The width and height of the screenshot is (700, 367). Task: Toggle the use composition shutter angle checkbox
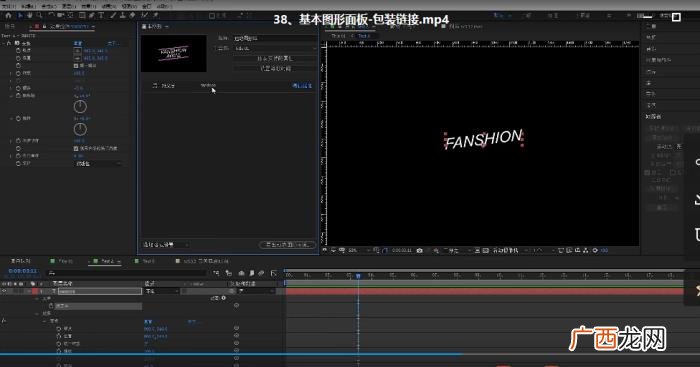[76, 148]
